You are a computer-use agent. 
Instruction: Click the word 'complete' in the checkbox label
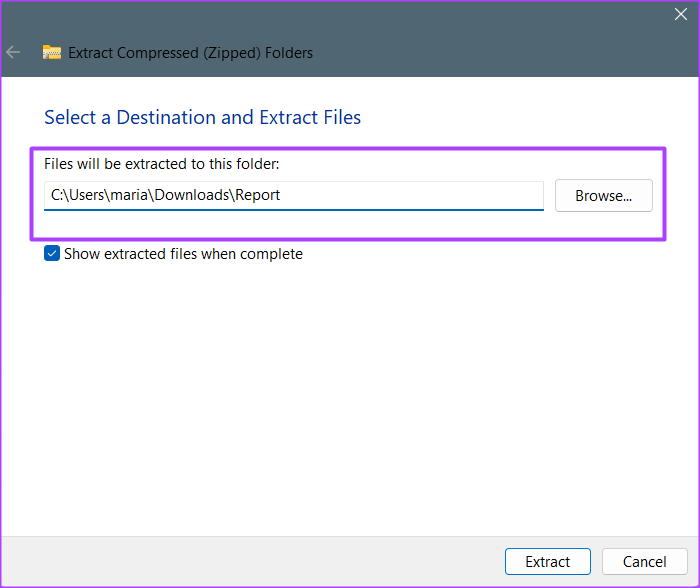coord(271,254)
